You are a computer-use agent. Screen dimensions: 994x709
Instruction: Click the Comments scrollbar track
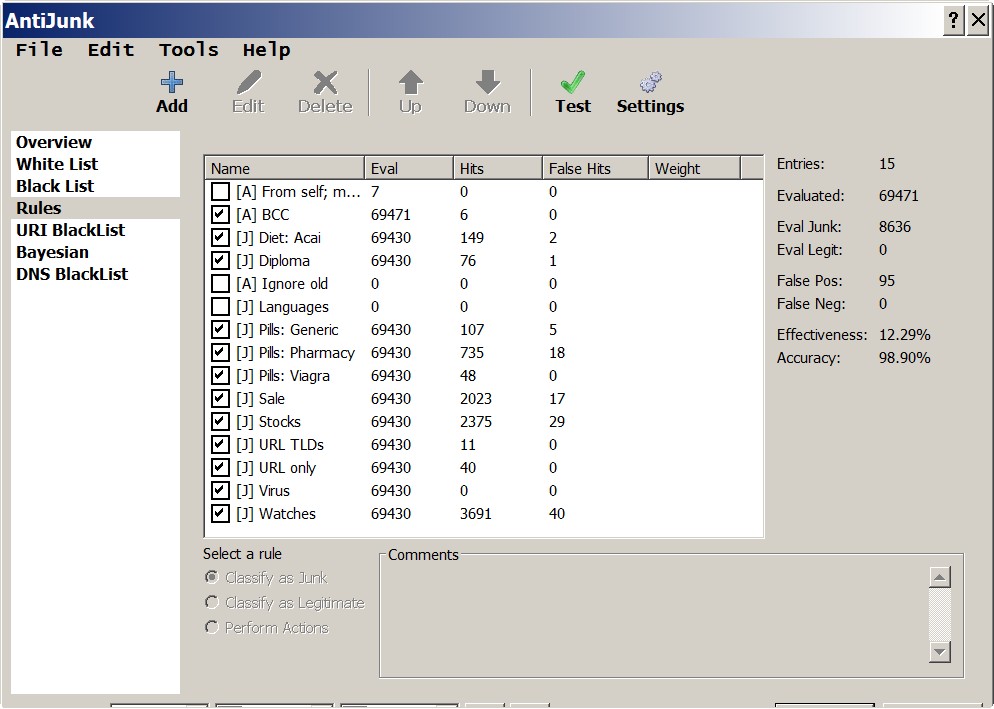pos(939,614)
